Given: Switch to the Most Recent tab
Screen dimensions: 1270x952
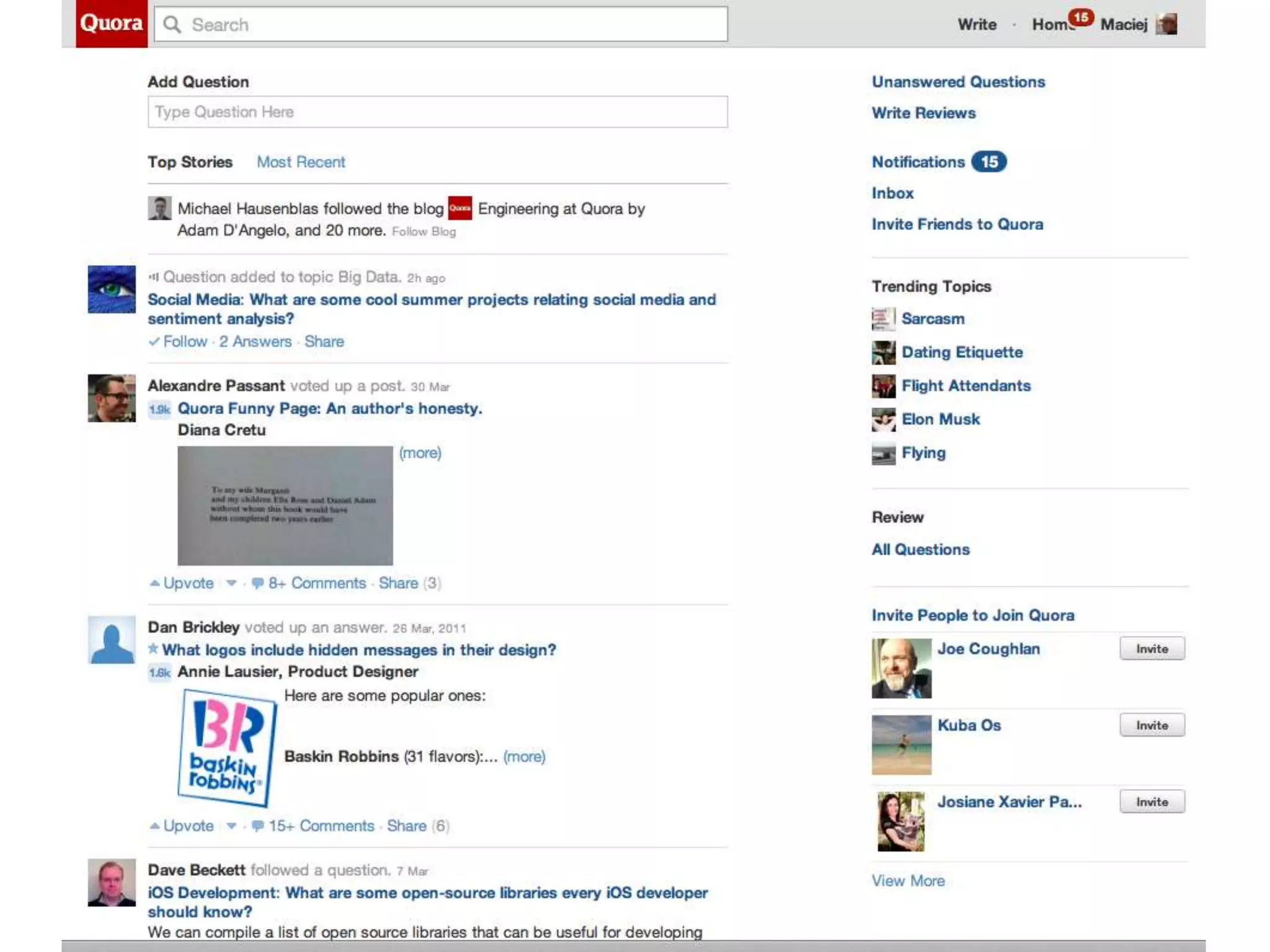Looking at the screenshot, I should point(301,162).
